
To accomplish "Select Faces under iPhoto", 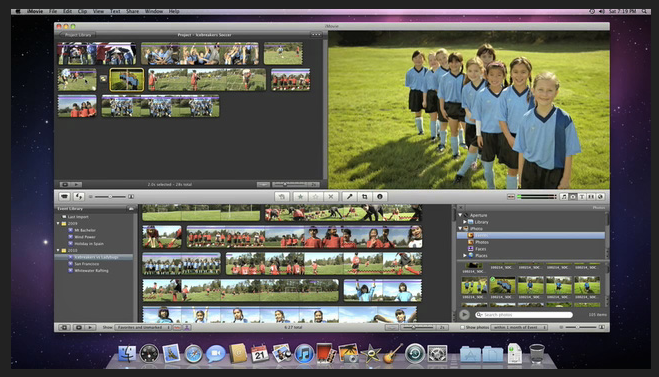I will coord(480,249).
